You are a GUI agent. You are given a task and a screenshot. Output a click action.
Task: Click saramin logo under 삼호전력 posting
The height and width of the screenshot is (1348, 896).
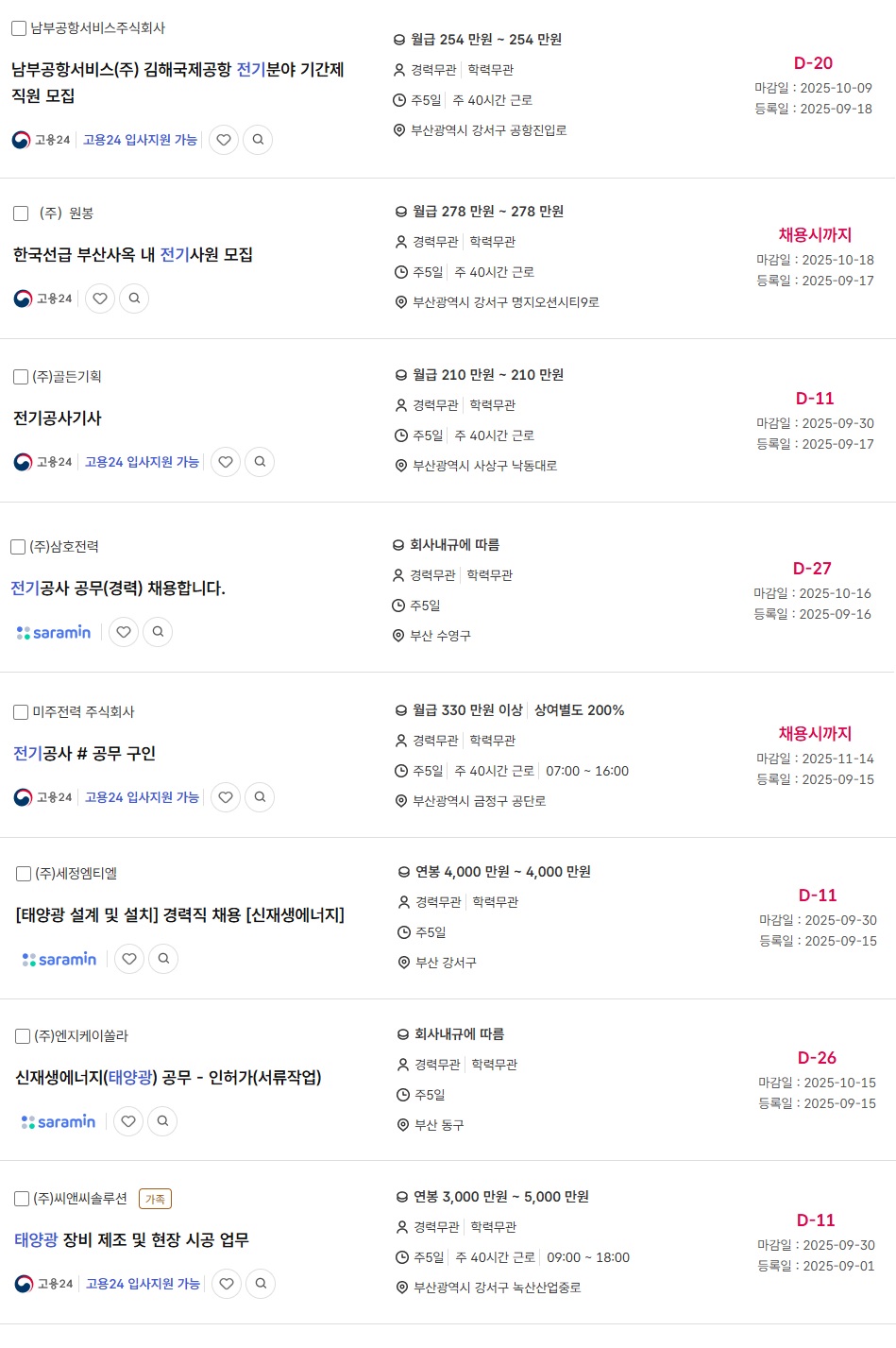(x=55, y=632)
